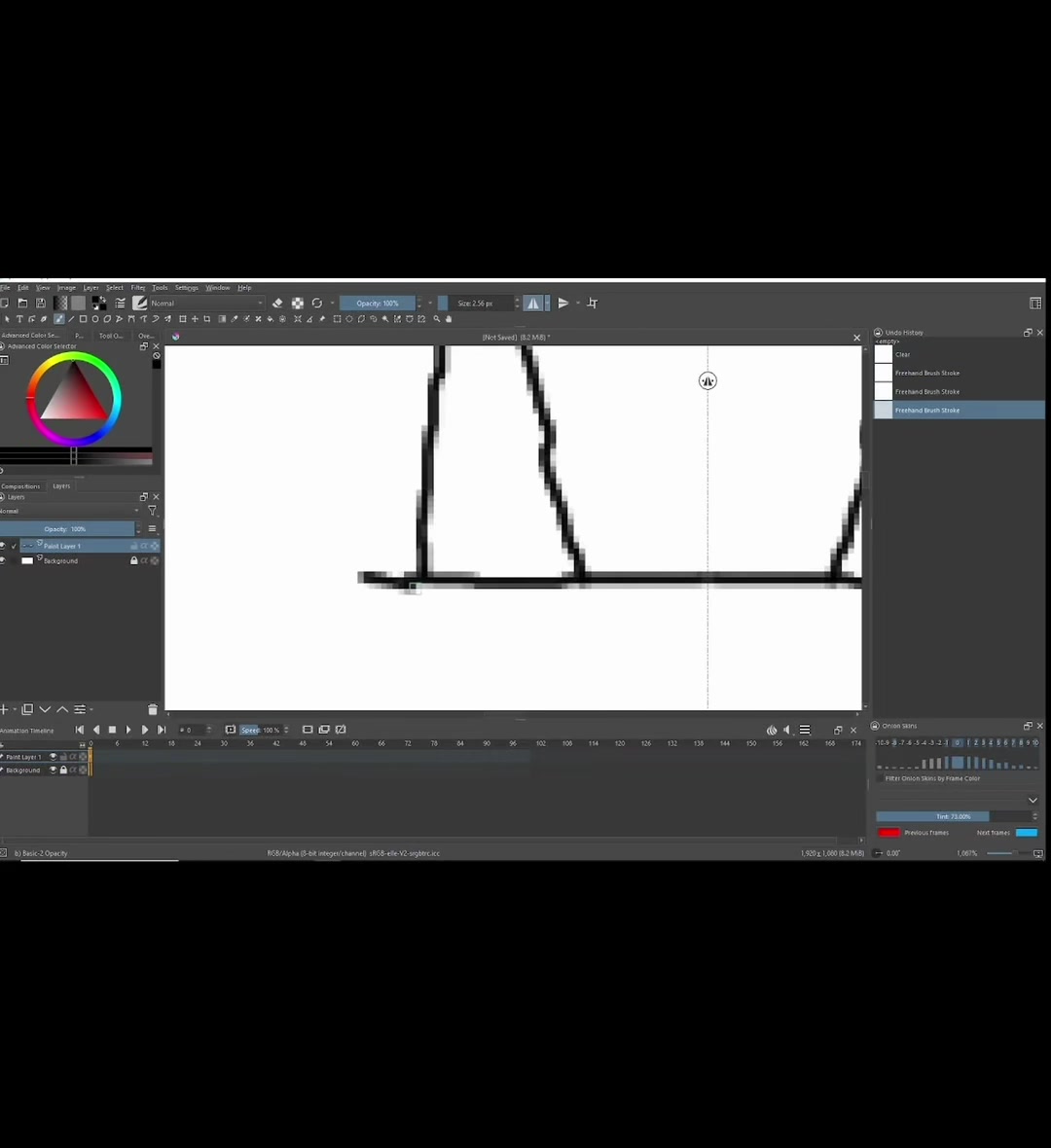
Task: Open the timeline hamburger settings menu
Action: pos(805,730)
